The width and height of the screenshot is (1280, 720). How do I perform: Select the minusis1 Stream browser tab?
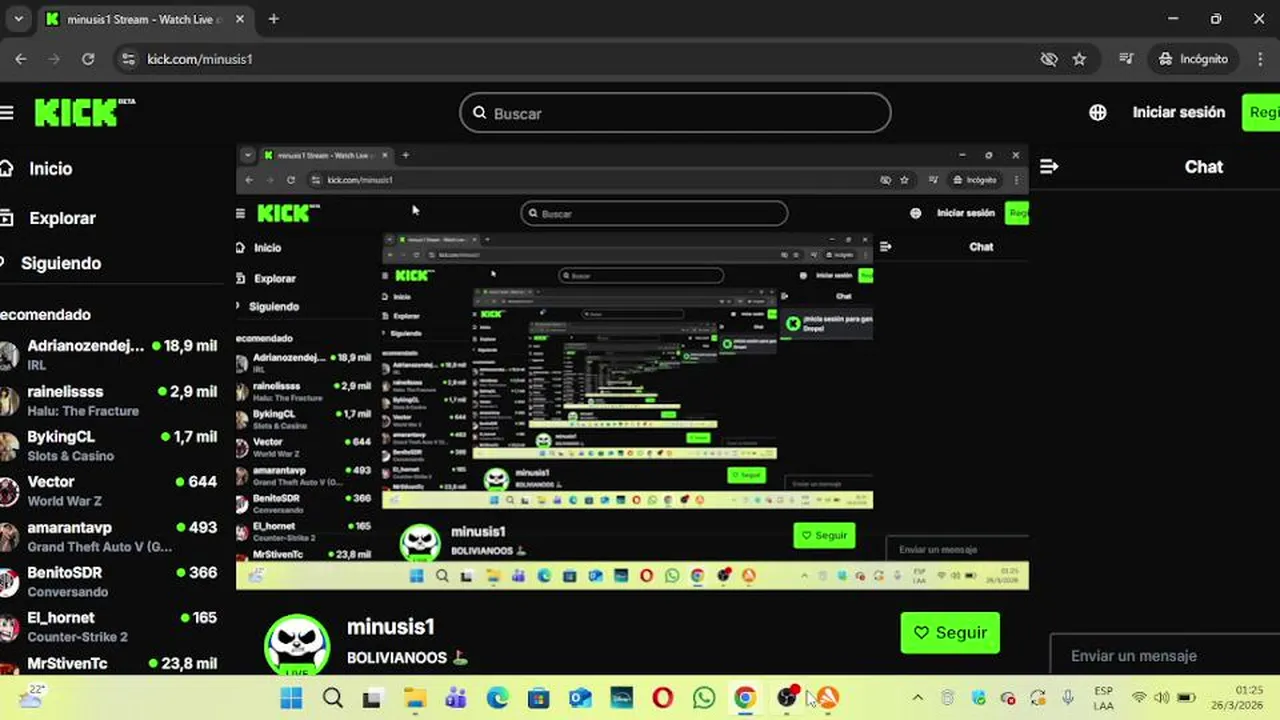[x=146, y=19]
